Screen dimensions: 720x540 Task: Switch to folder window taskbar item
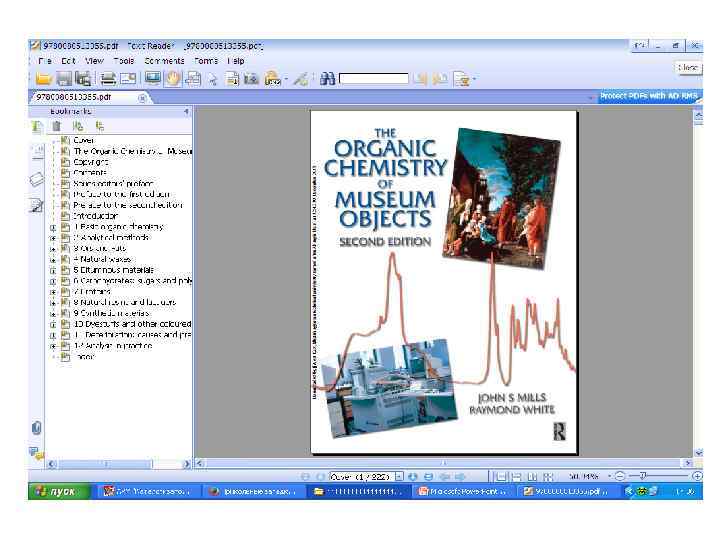[359, 491]
